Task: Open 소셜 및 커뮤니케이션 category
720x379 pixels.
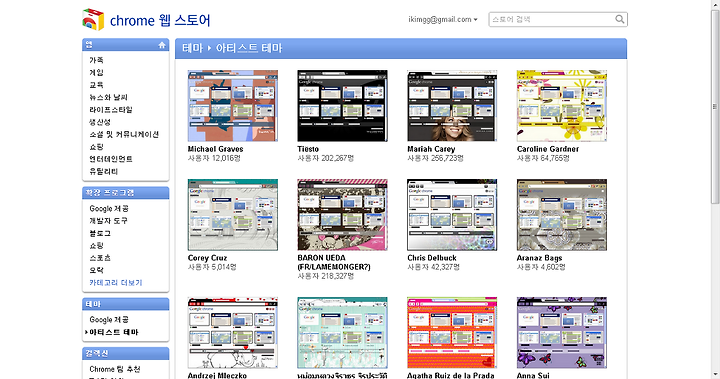Action: click(124, 135)
